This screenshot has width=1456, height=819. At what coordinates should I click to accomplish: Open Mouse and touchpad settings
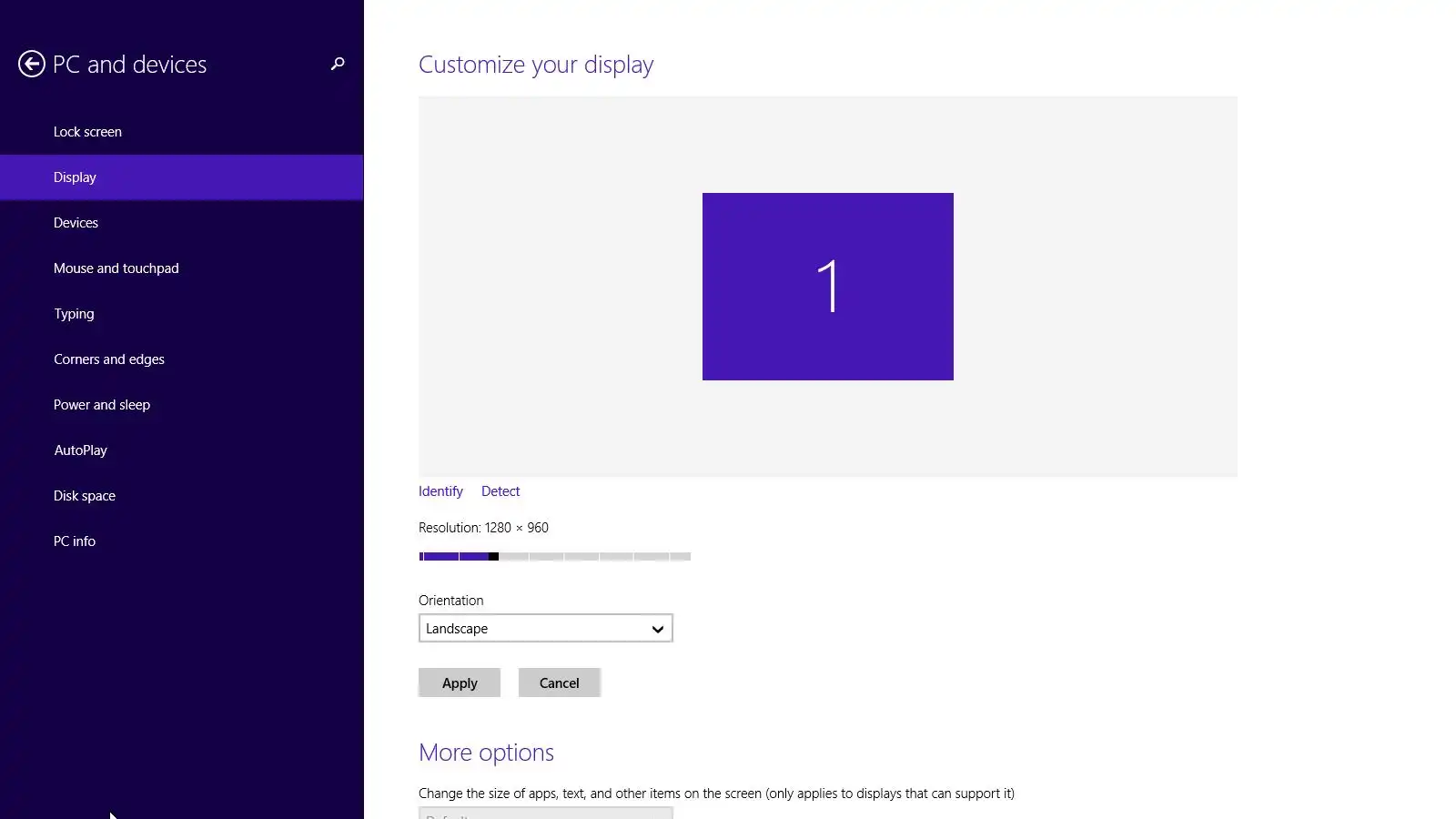(182, 268)
